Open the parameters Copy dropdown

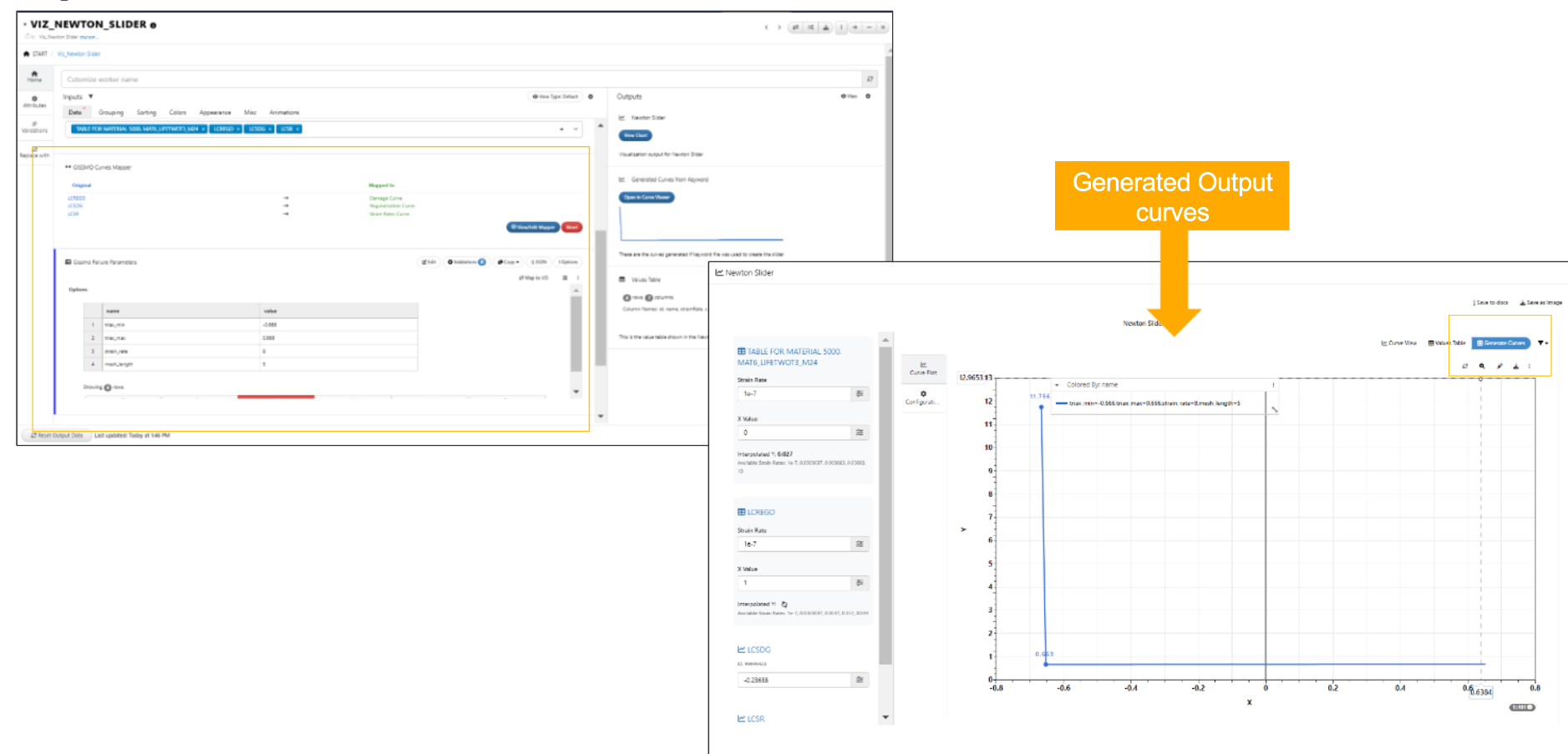(508, 262)
